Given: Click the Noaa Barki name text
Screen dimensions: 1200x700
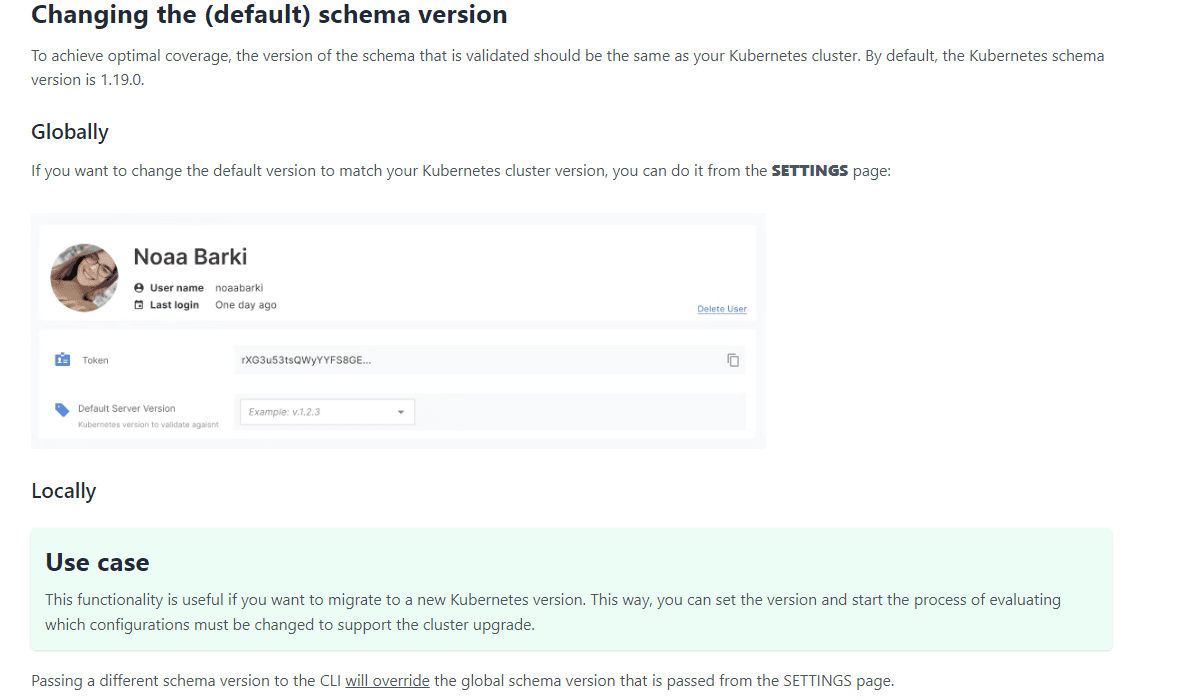Looking at the screenshot, I should tap(190, 257).
